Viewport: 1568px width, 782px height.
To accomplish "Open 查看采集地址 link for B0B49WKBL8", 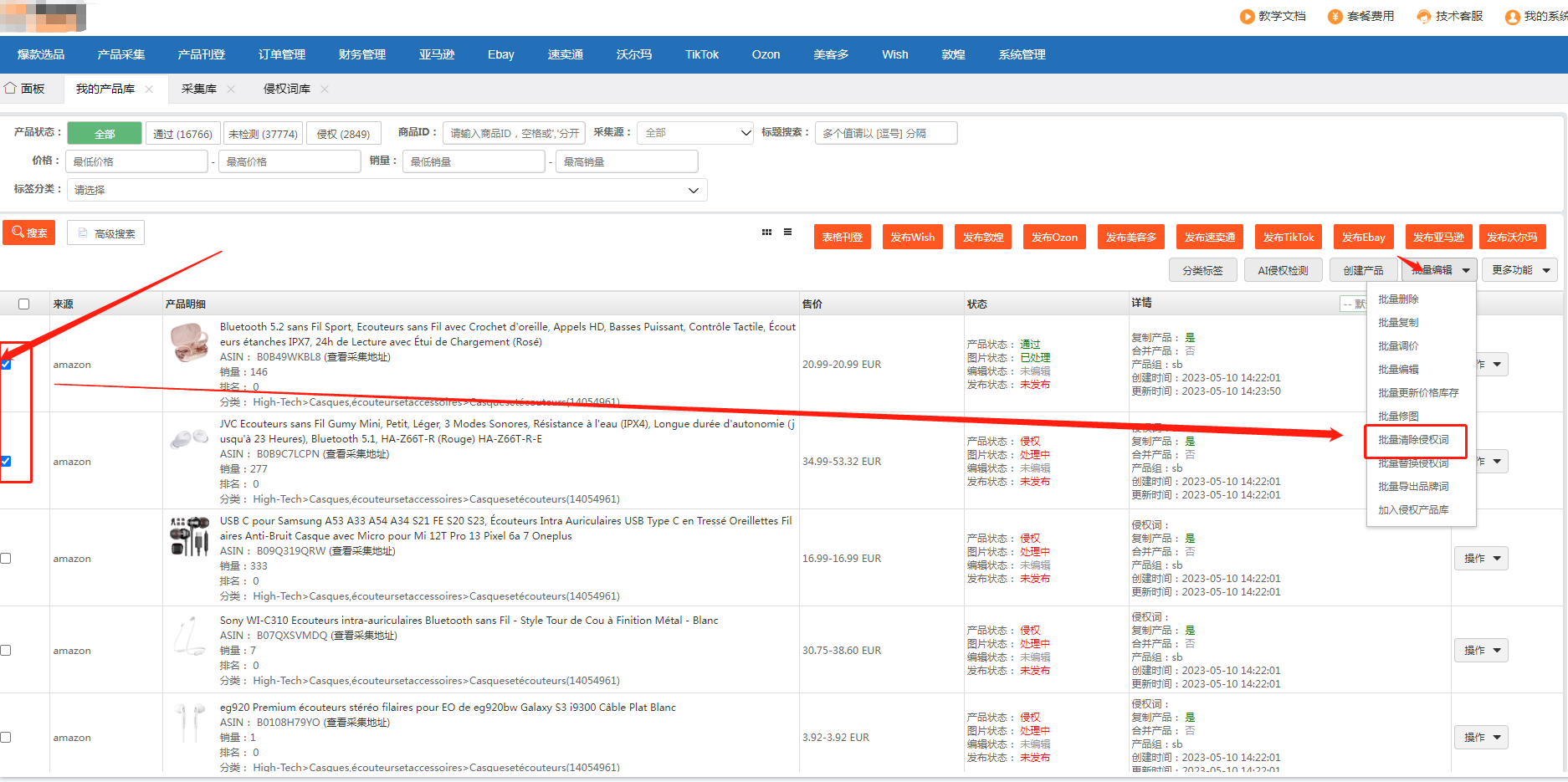I will click(x=358, y=357).
